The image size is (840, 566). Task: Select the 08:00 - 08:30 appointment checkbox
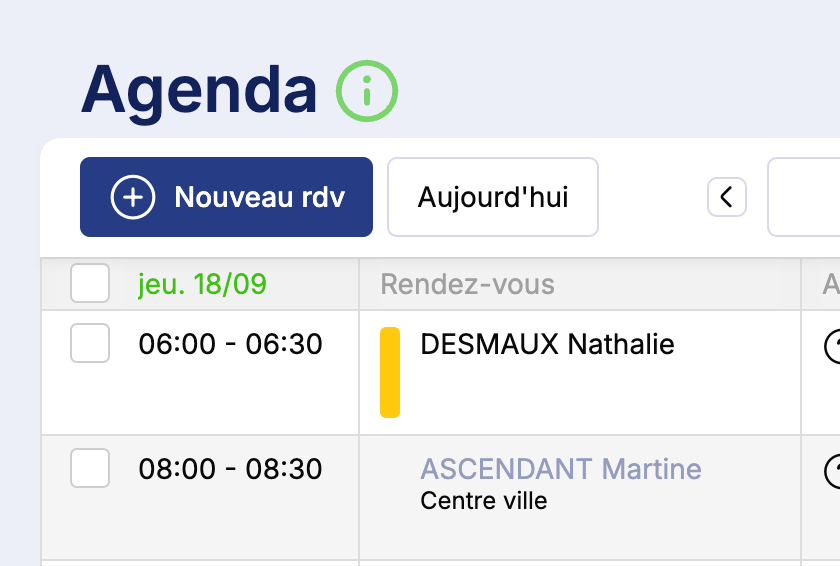click(90, 469)
